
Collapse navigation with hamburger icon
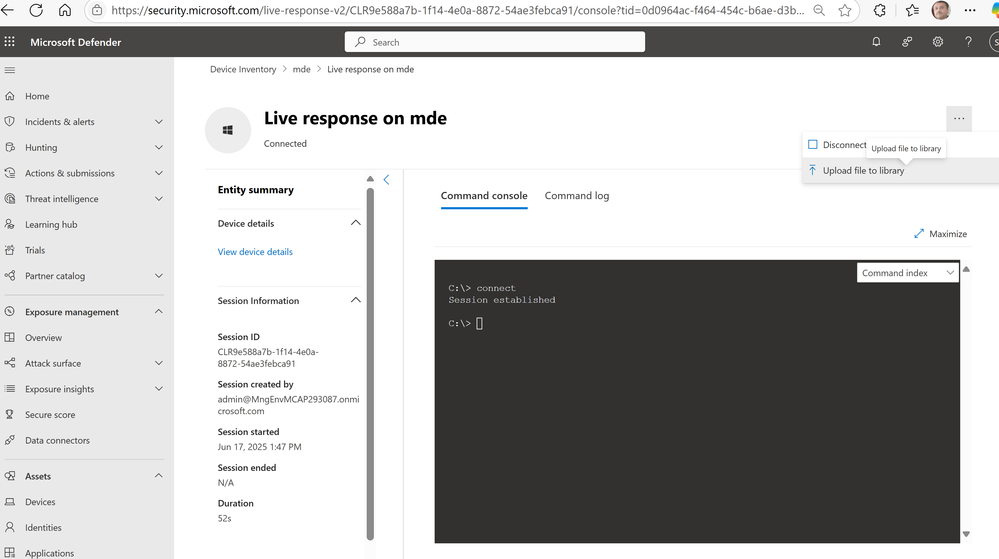10,70
